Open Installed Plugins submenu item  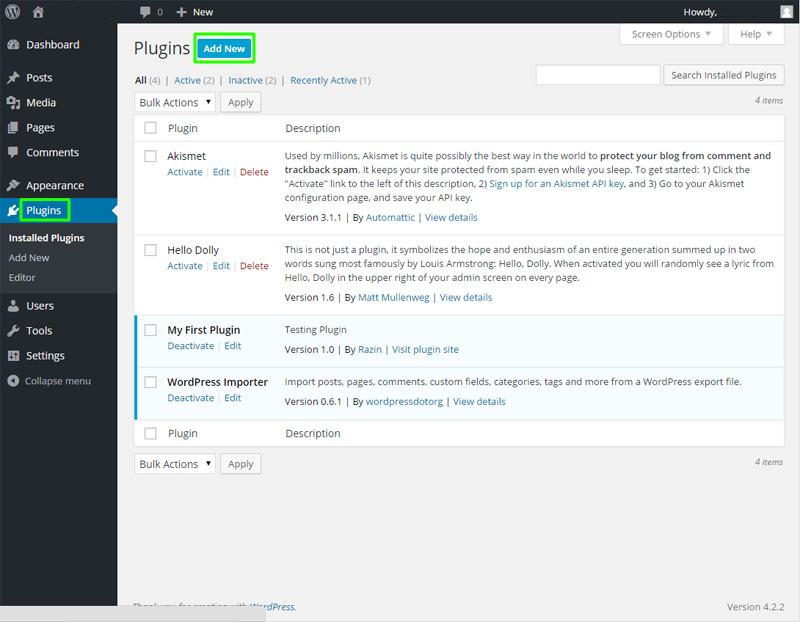coord(46,238)
